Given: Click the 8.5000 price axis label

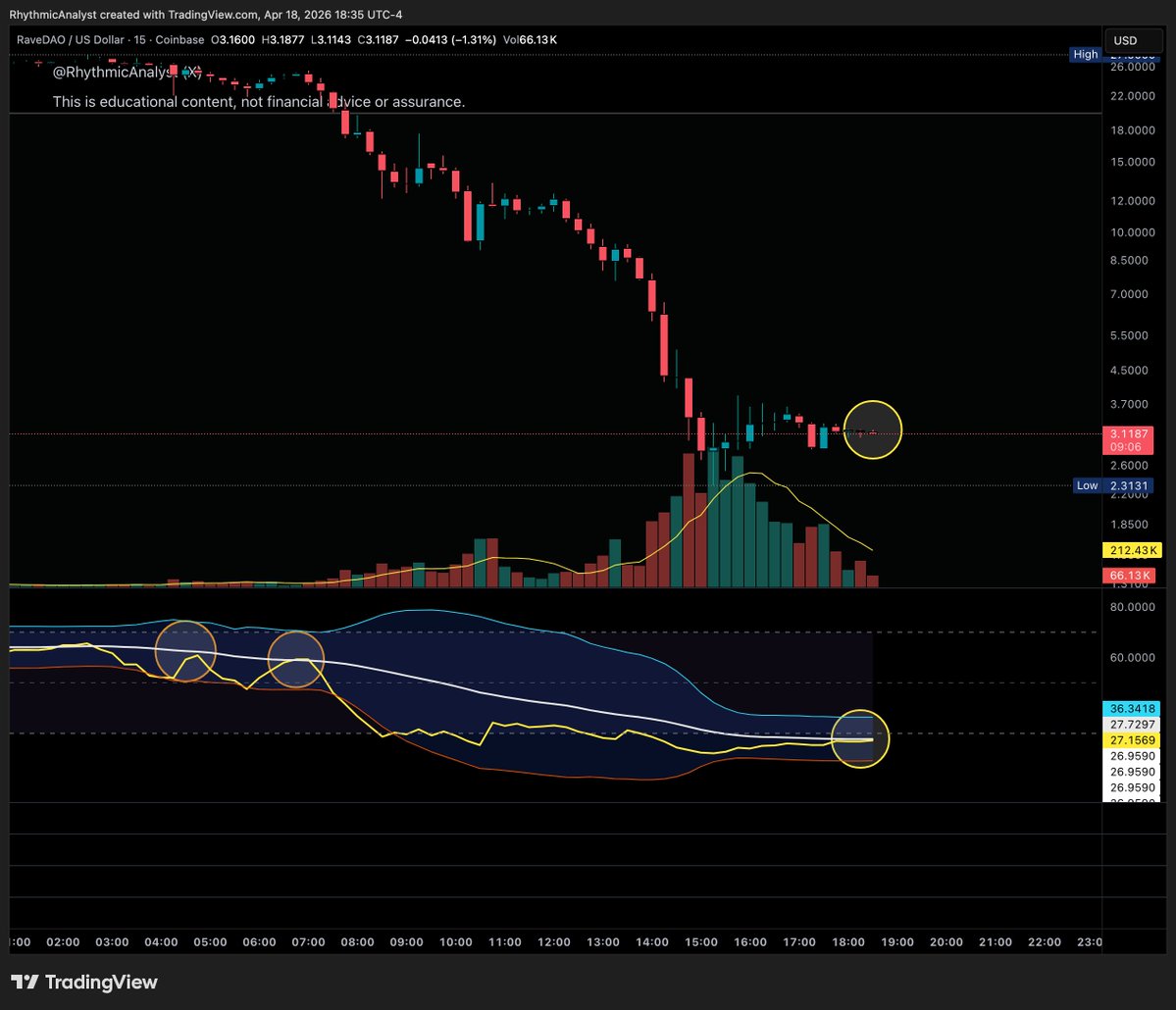Looking at the screenshot, I should (x=1130, y=260).
